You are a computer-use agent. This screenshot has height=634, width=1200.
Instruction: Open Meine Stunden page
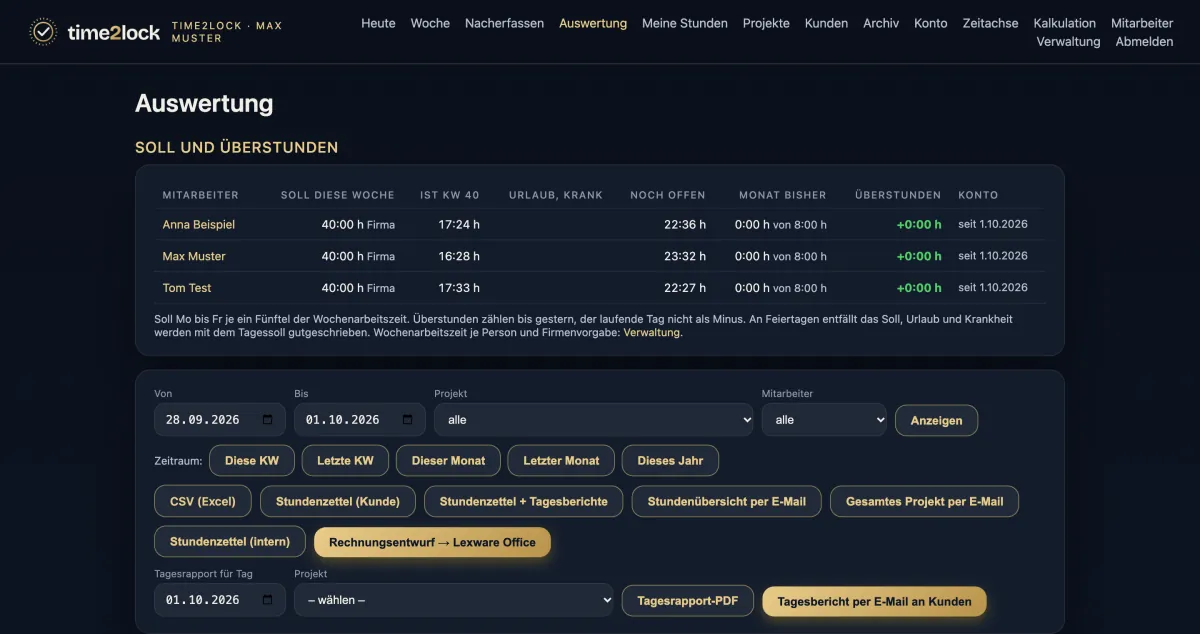click(x=685, y=23)
